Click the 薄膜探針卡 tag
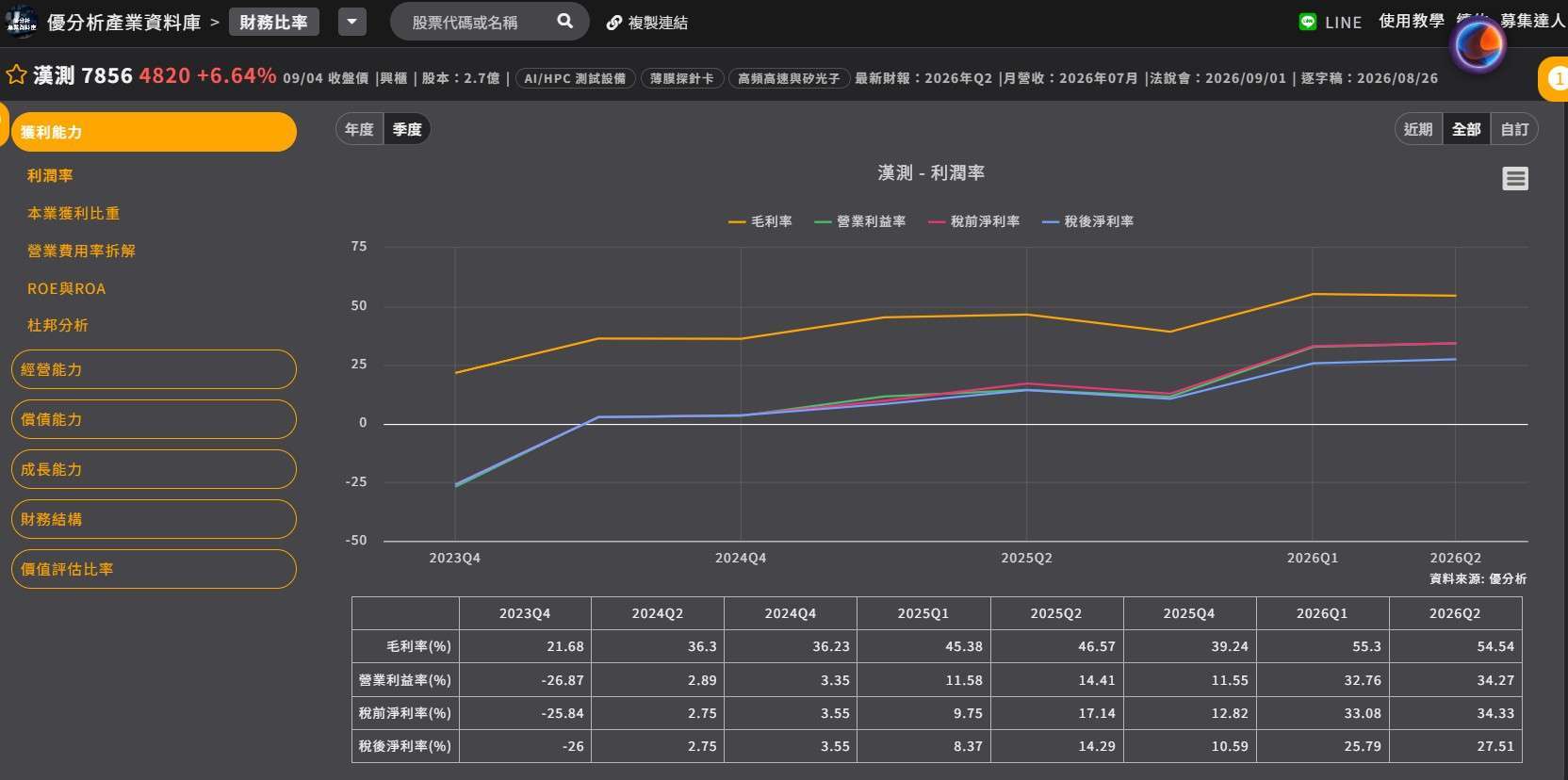Image resolution: width=1568 pixels, height=780 pixels. (x=682, y=78)
